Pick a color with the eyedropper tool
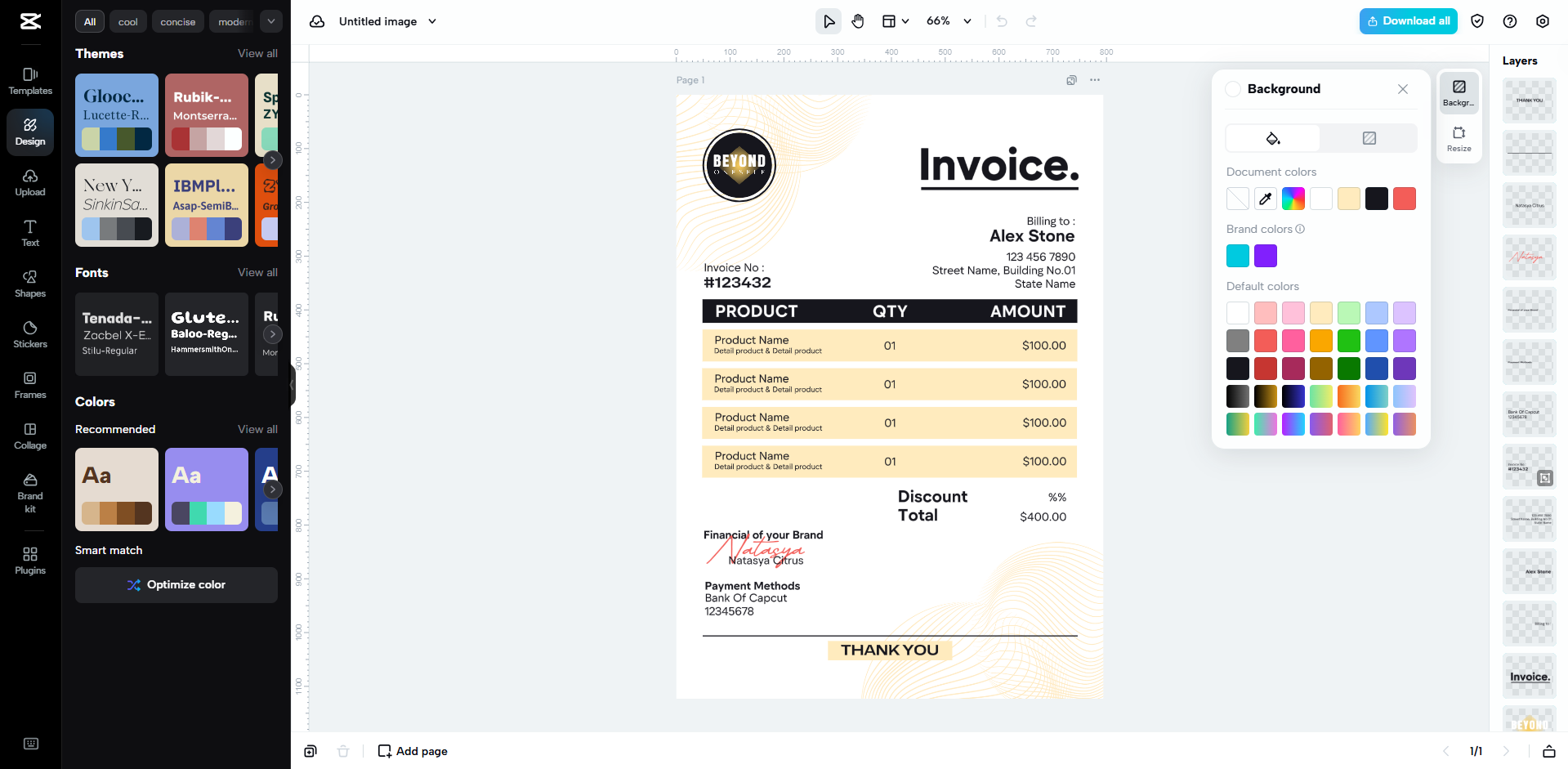Screen dimensions: 1568x769 tap(1265, 198)
